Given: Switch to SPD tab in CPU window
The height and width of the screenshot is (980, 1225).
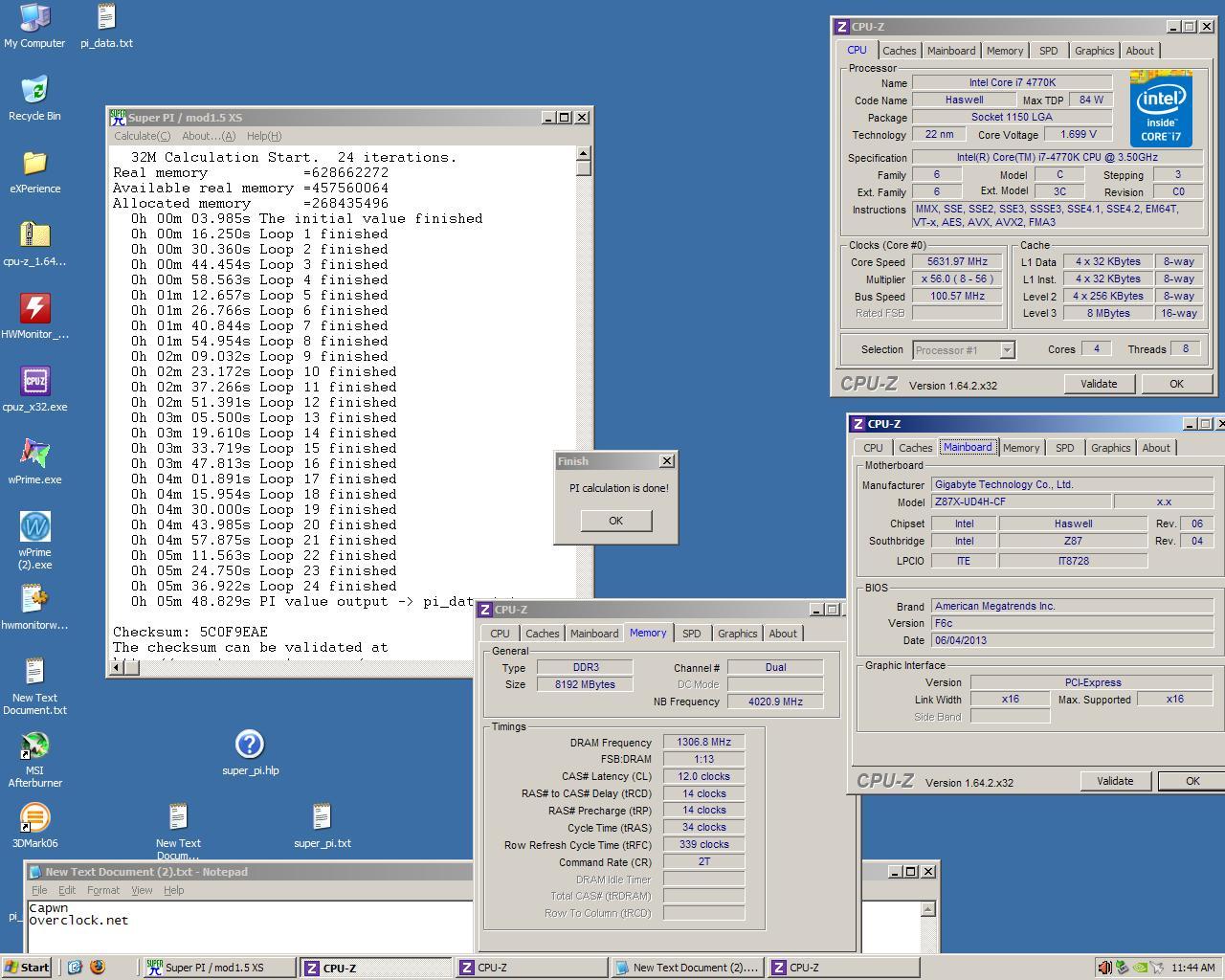Looking at the screenshot, I should point(1049,51).
